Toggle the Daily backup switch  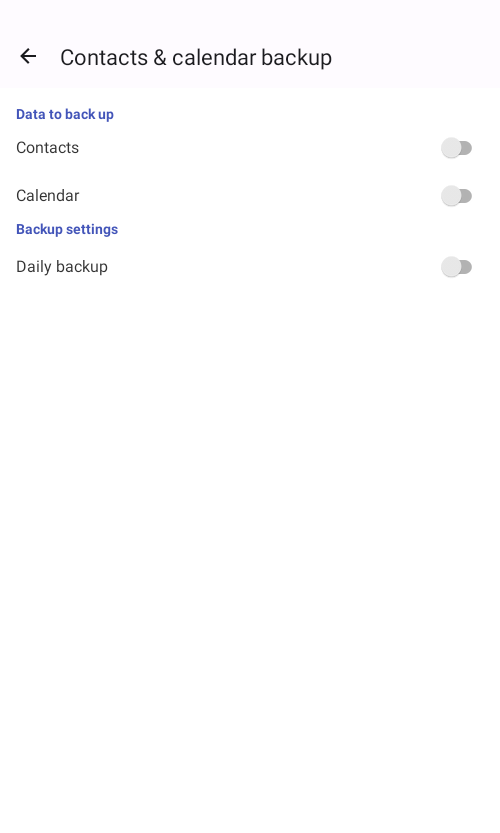(x=456, y=267)
